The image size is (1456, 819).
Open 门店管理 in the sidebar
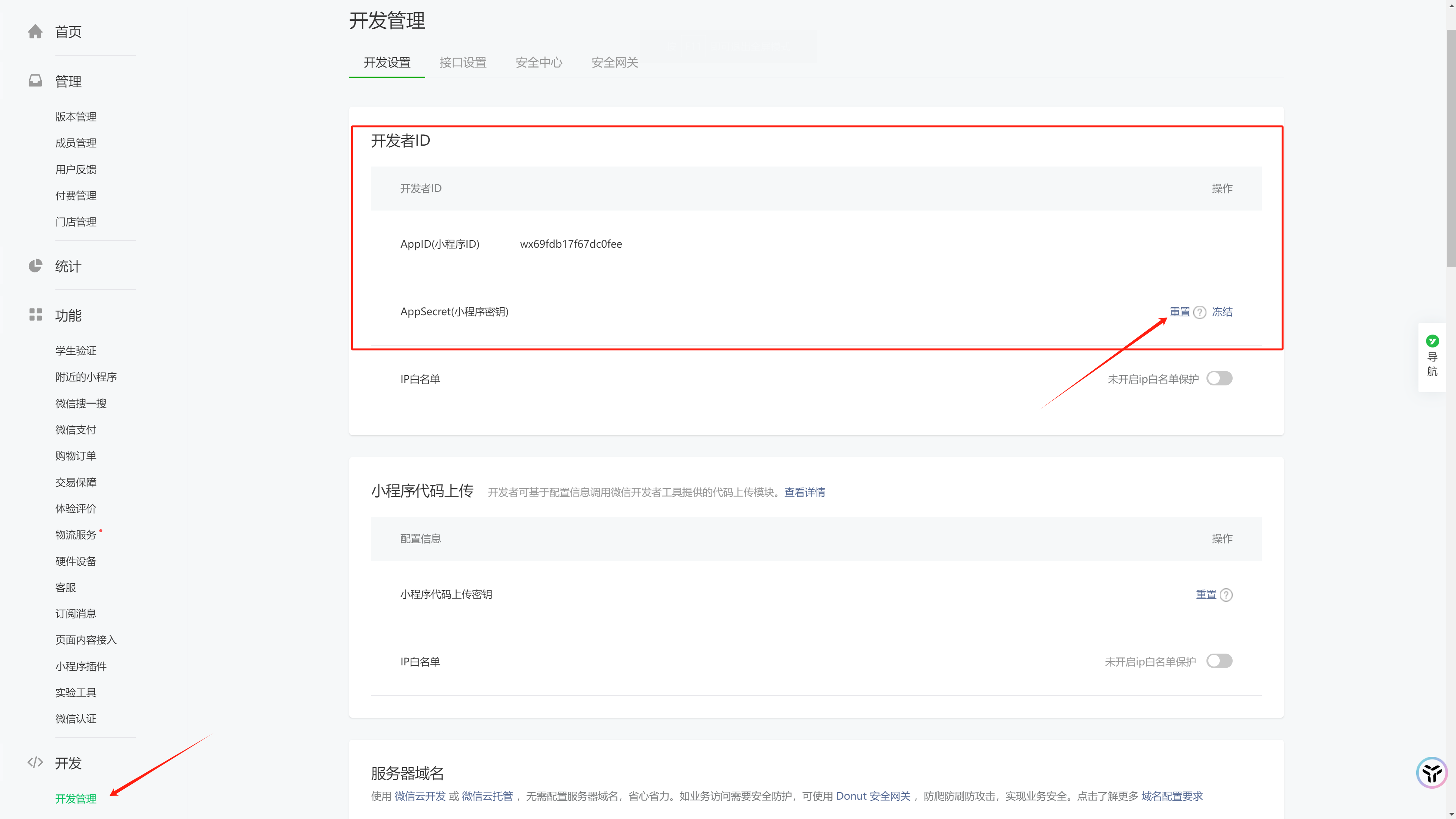pyautogui.click(x=76, y=222)
